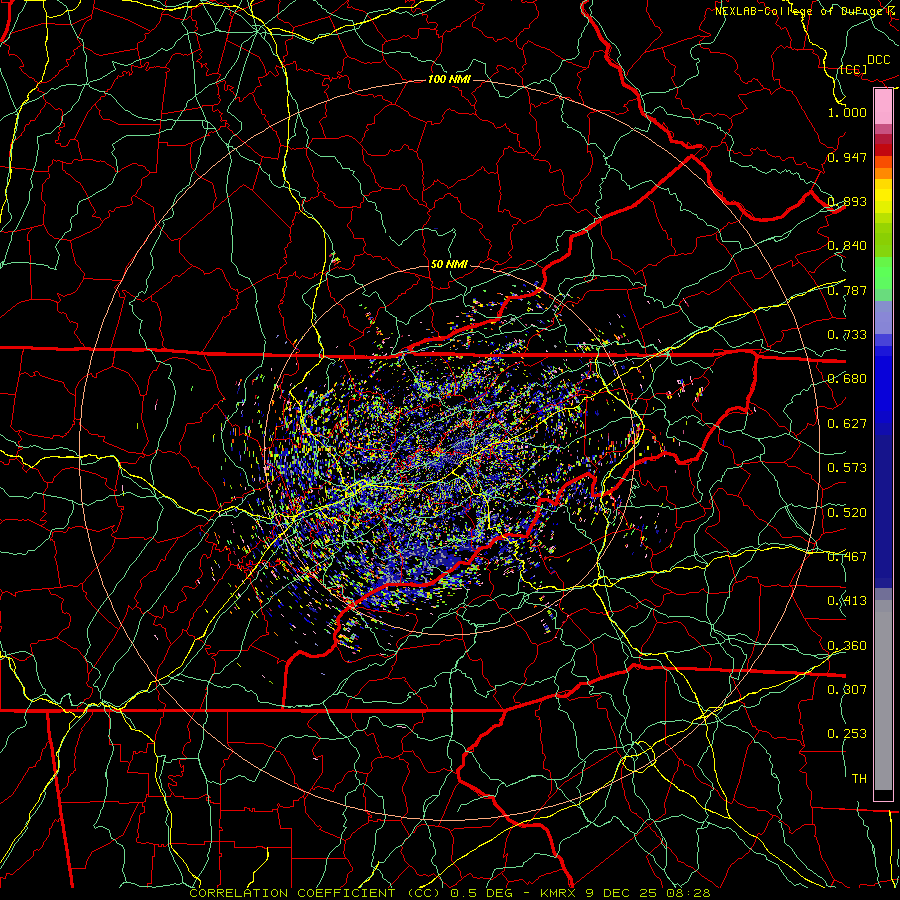
Task: Click the KMRX station identifier in the caption
Action: pyautogui.click(x=560, y=893)
